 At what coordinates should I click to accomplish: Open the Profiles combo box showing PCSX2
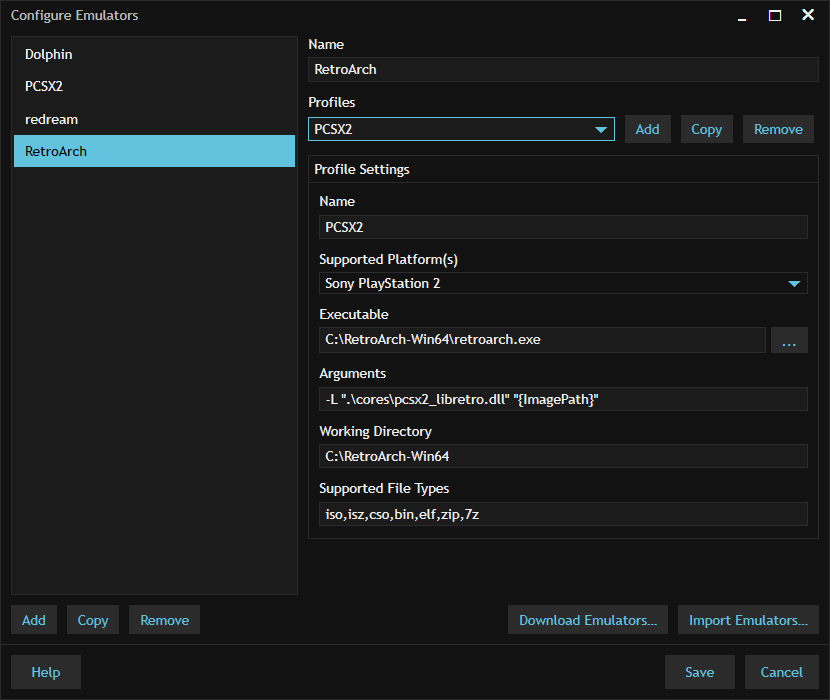click(460, 129)
